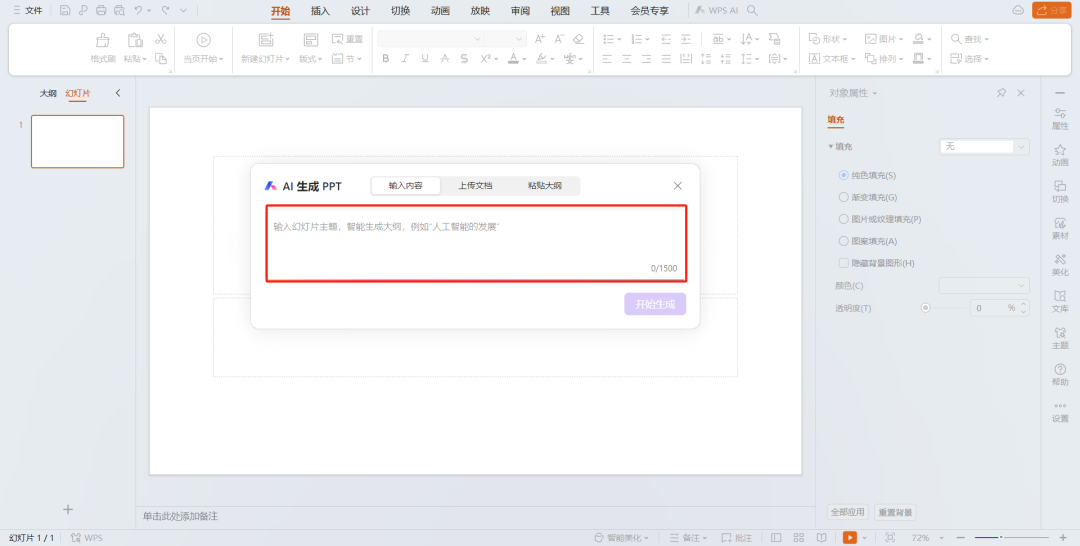This screenshot has width=1080, height=546.
Task: Click the Decrease indent icon
Action: click(x=666, y=39)
